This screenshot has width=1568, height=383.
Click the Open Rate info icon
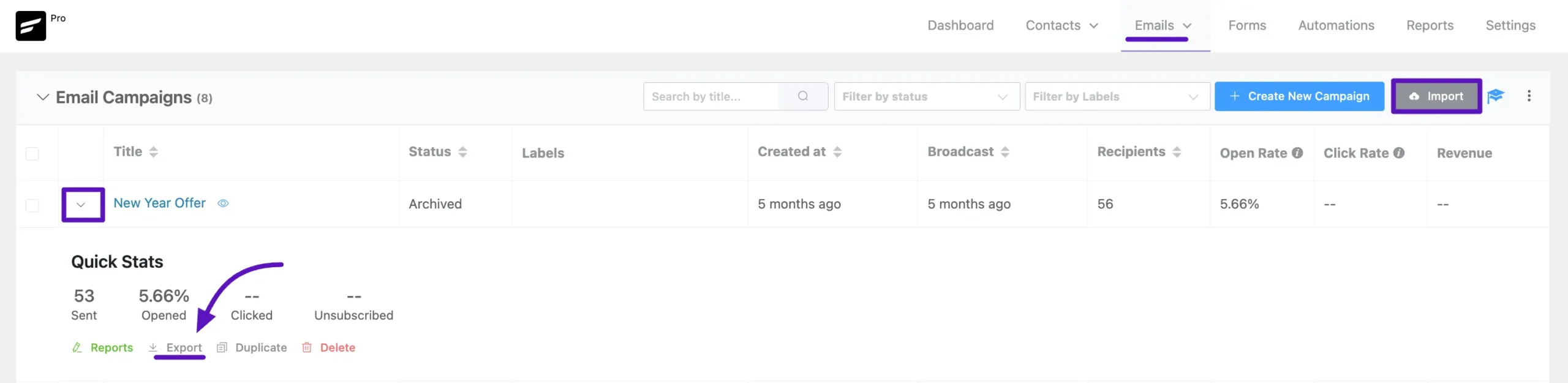(x=1297, y=153)
